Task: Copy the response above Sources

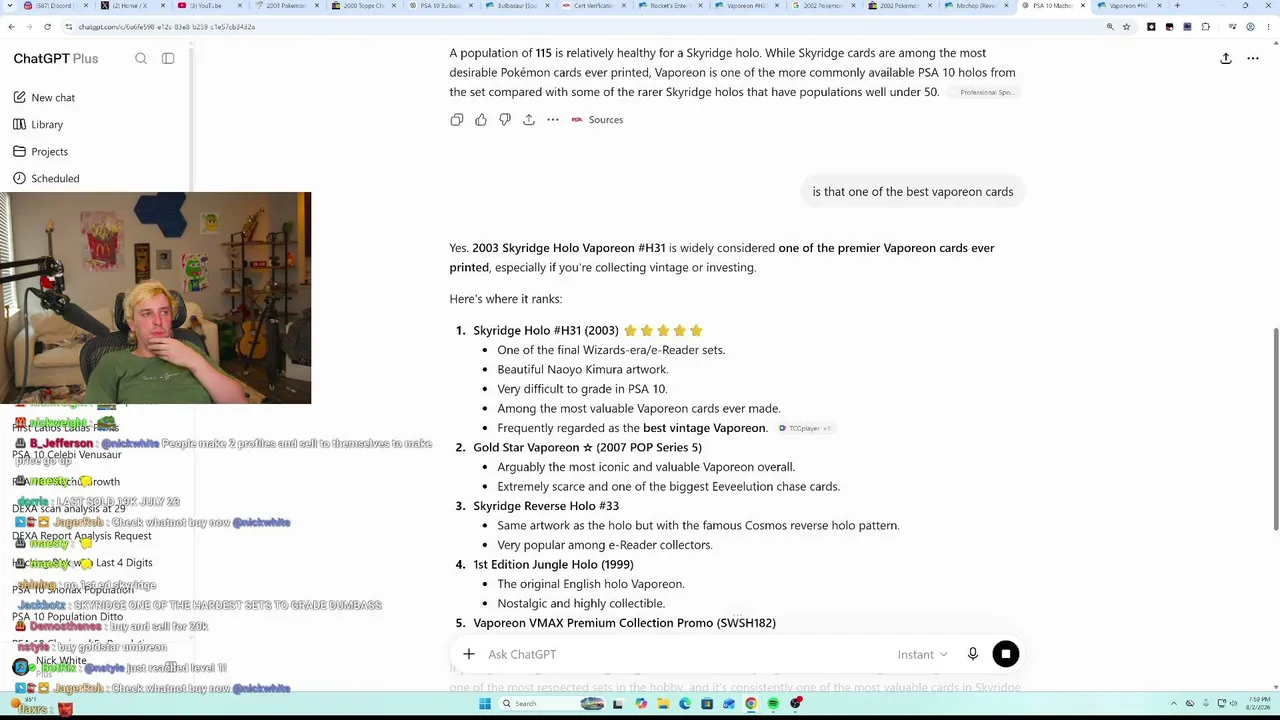Action: pyautogui.click(x=457, y=120)
